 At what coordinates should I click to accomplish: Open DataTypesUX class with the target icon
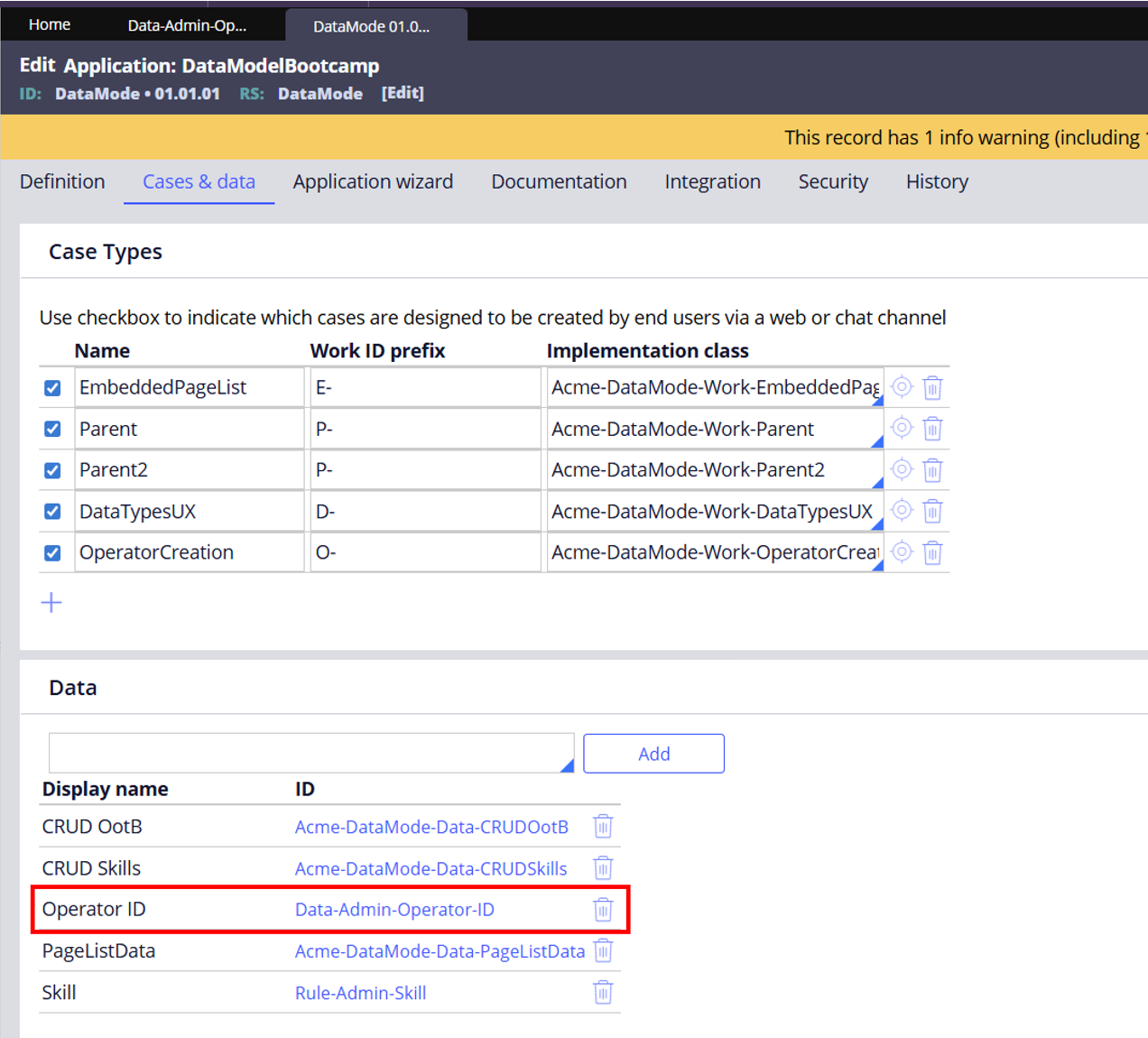click(x=902, y=511)
